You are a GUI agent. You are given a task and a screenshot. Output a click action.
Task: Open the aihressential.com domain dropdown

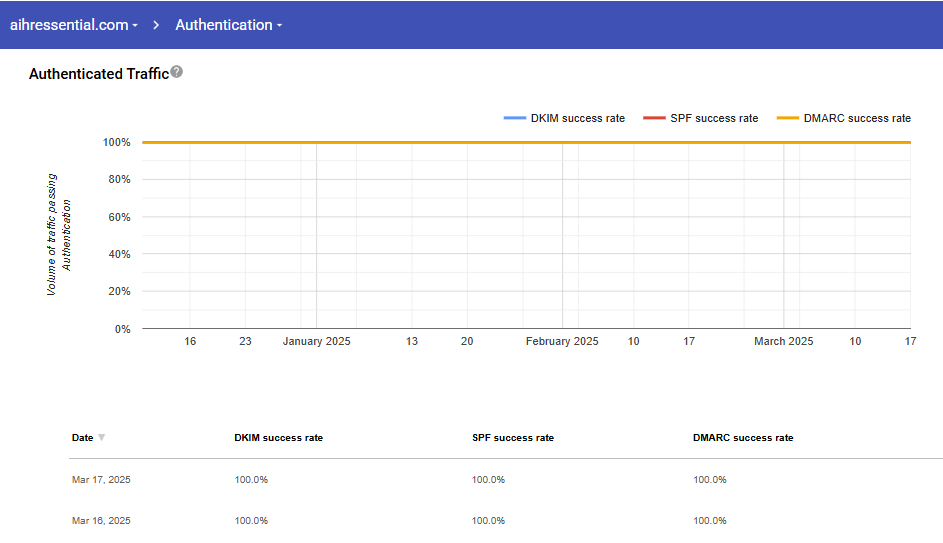point(74,25)
